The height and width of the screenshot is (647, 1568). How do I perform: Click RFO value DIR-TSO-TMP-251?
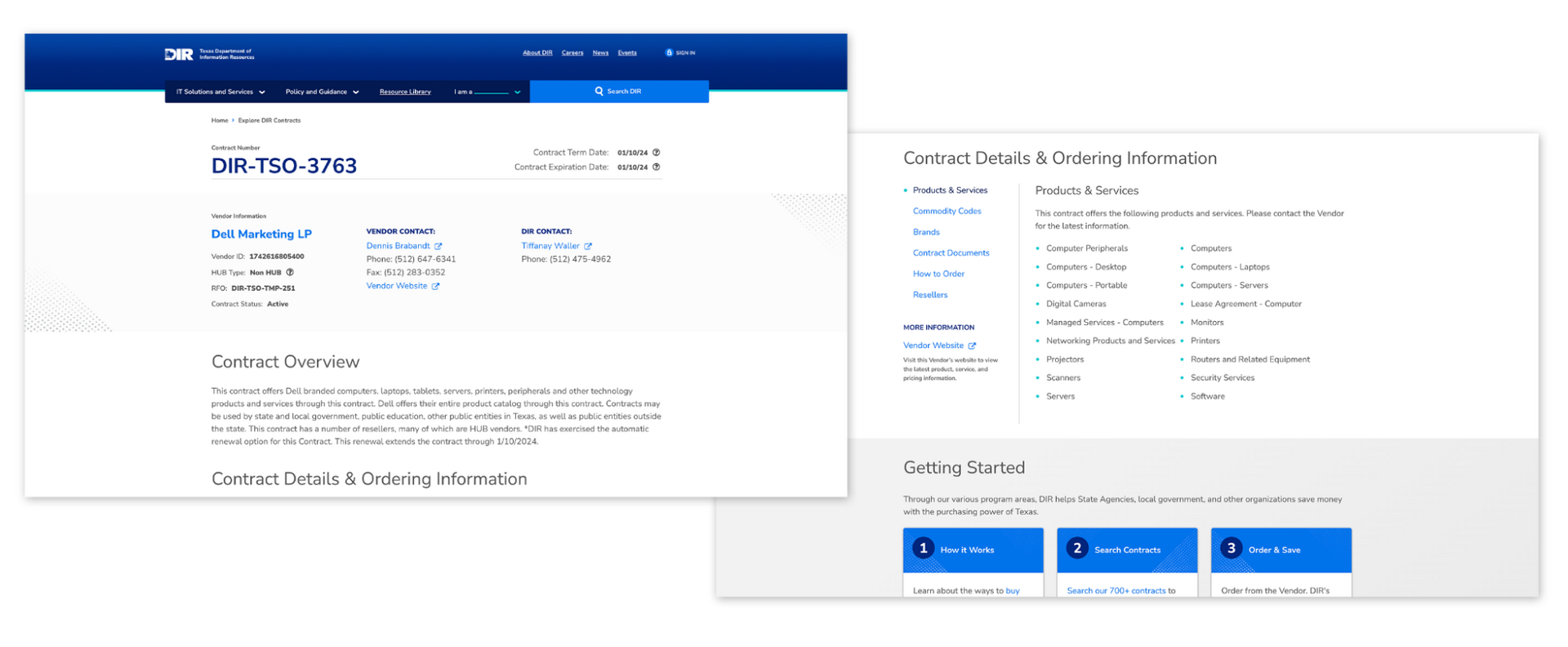coord(263,288)
